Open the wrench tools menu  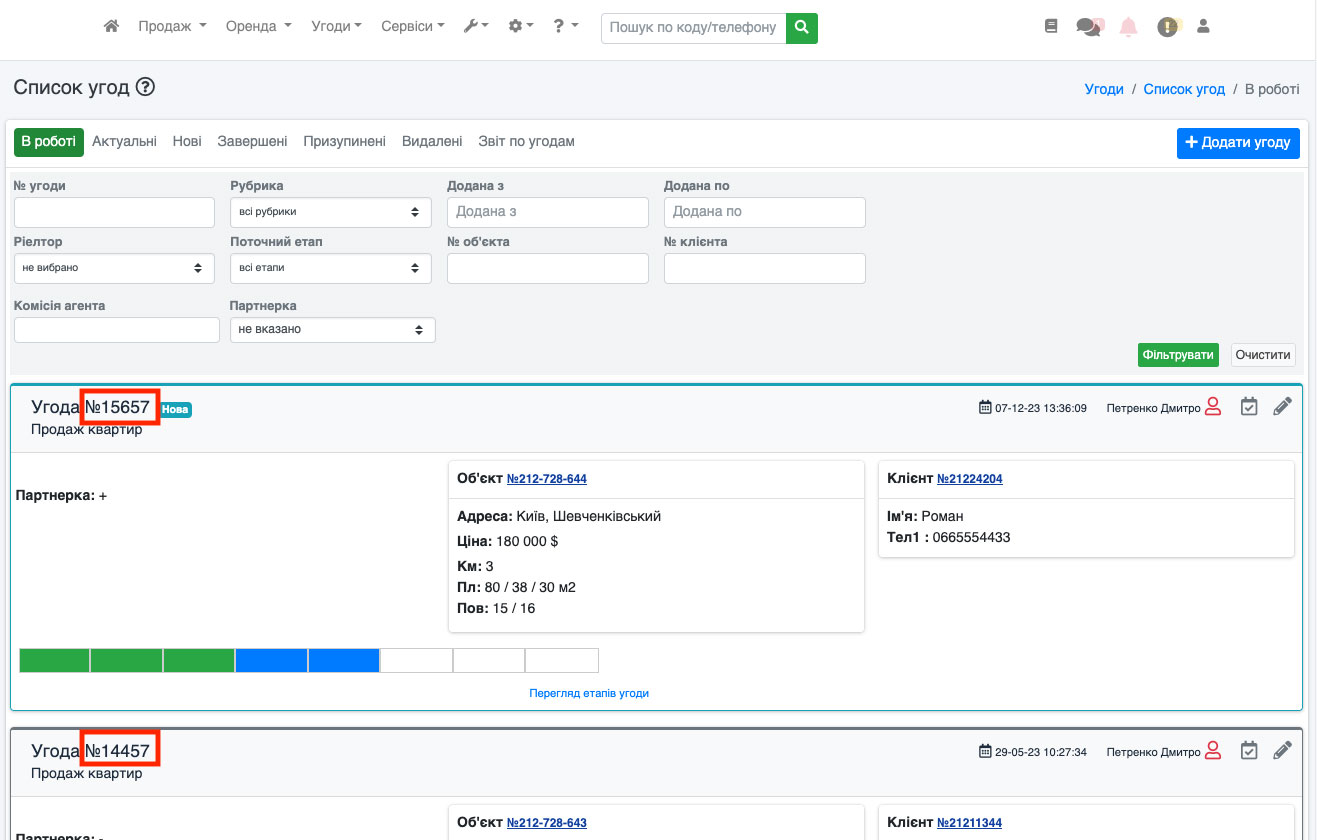(476, 27)
